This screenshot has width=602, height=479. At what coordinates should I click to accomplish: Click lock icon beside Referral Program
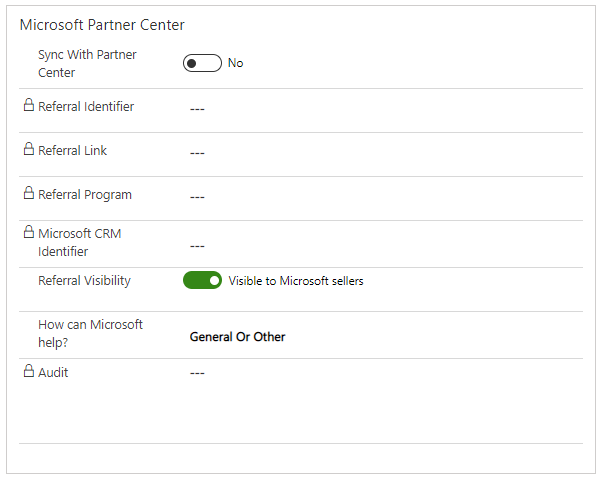pyautogui.click(x=28, y=193)
